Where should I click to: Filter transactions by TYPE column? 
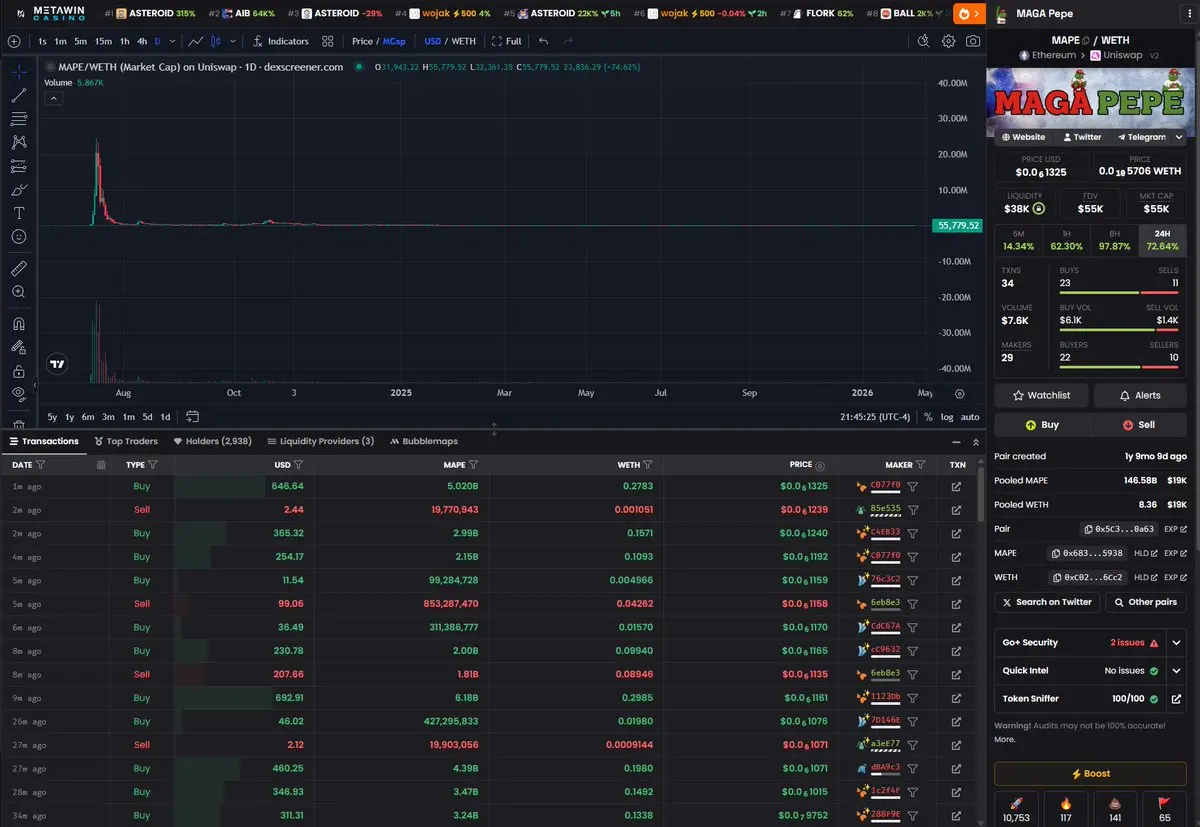point(153,465)
